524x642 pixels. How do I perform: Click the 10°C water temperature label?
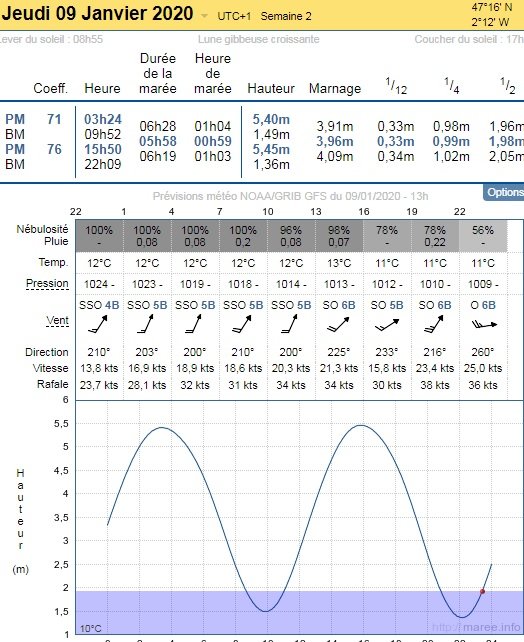[90, 628]
